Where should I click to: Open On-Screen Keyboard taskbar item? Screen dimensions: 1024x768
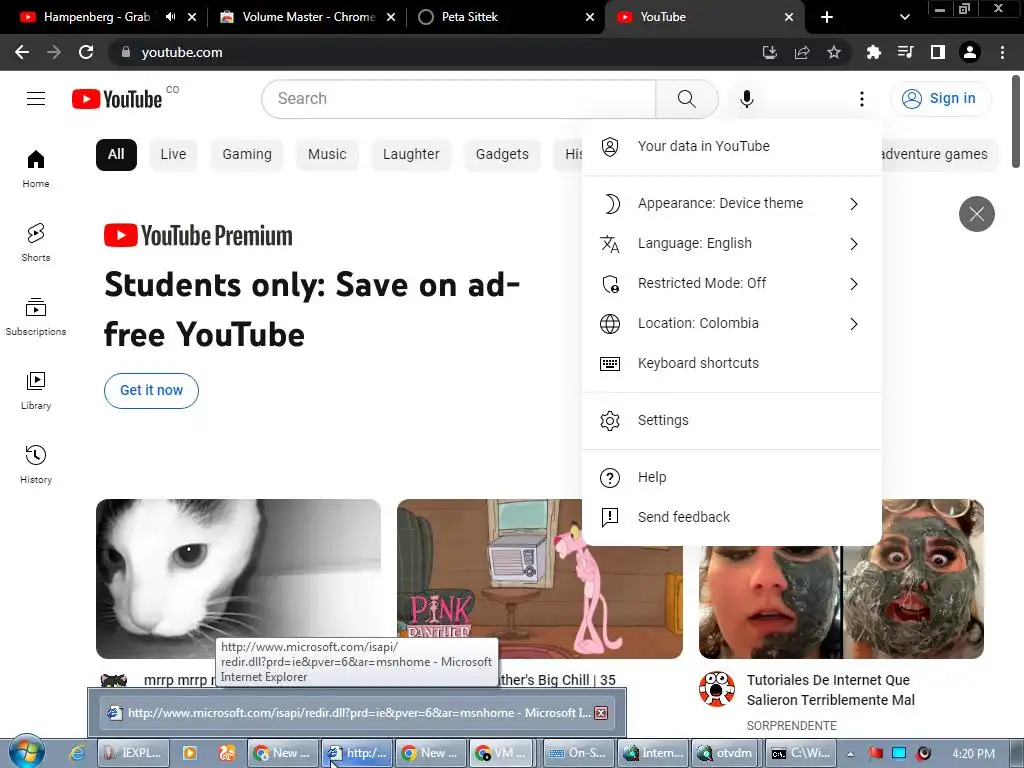(x=579, y=753)
